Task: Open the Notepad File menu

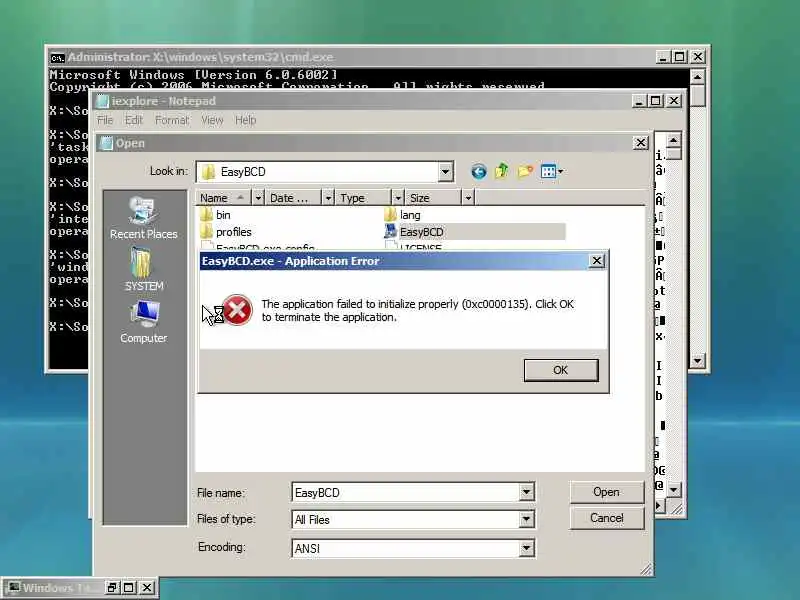Action: (105, 120)
